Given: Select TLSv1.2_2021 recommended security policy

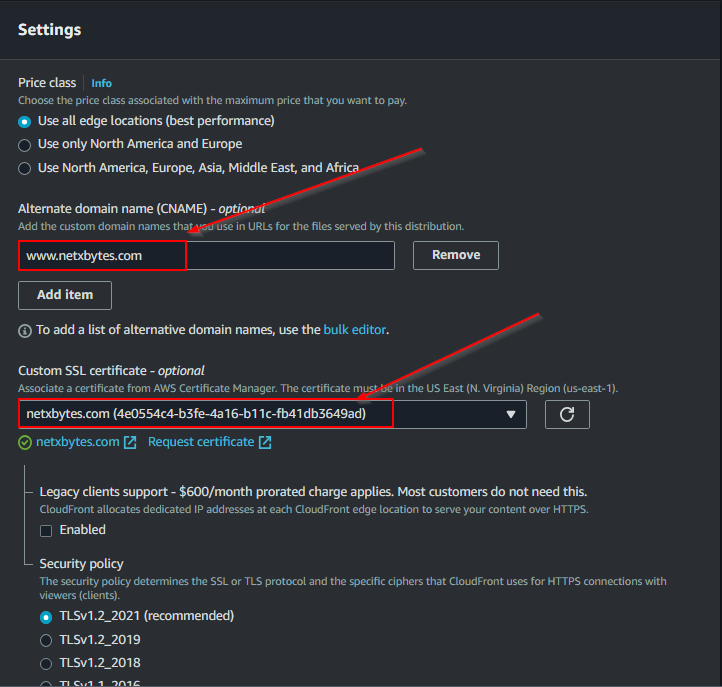Looking at the screenshot, I should [46, 616].
